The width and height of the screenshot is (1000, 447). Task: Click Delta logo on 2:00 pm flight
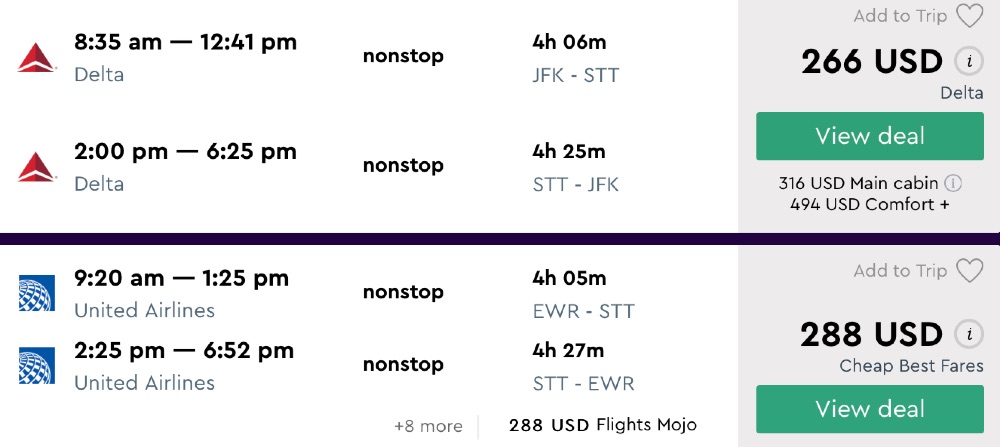coord(36,167)
